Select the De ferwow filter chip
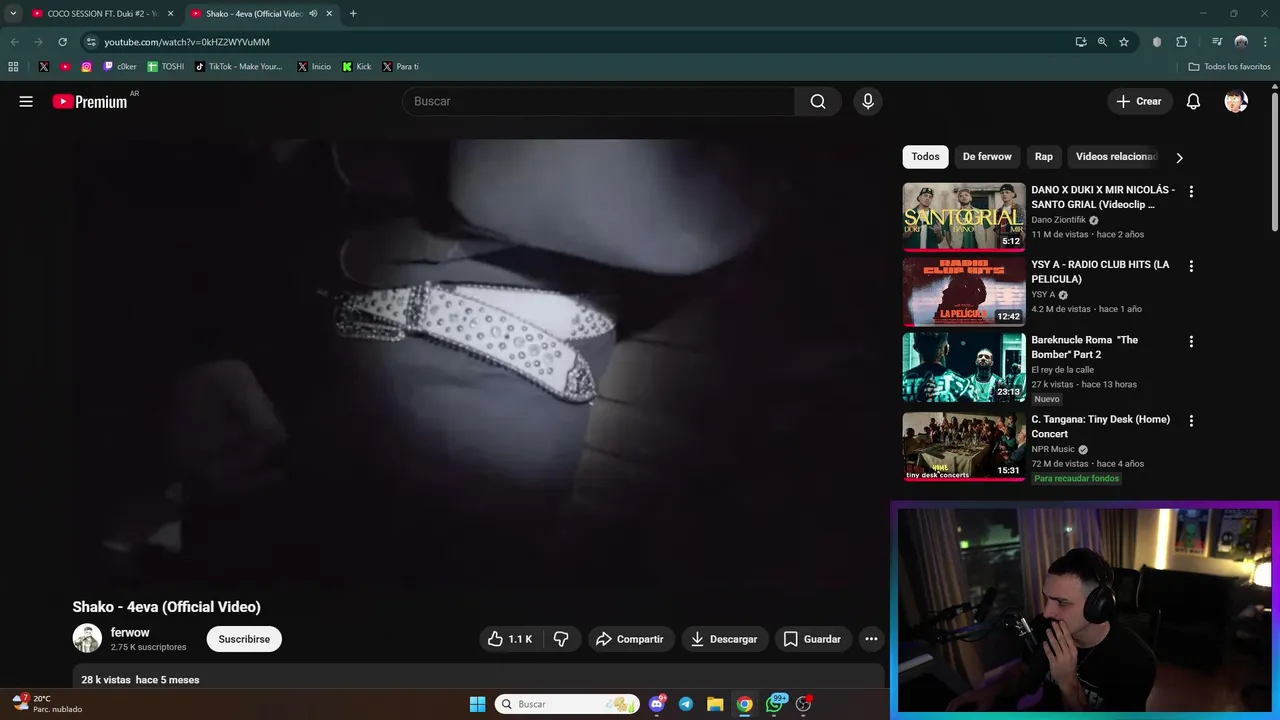 987,157
